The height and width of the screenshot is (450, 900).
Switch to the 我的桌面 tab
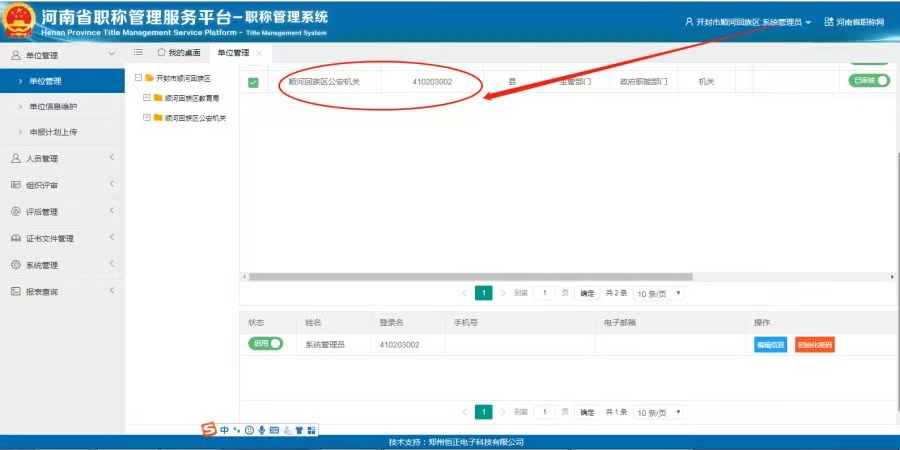179,53
